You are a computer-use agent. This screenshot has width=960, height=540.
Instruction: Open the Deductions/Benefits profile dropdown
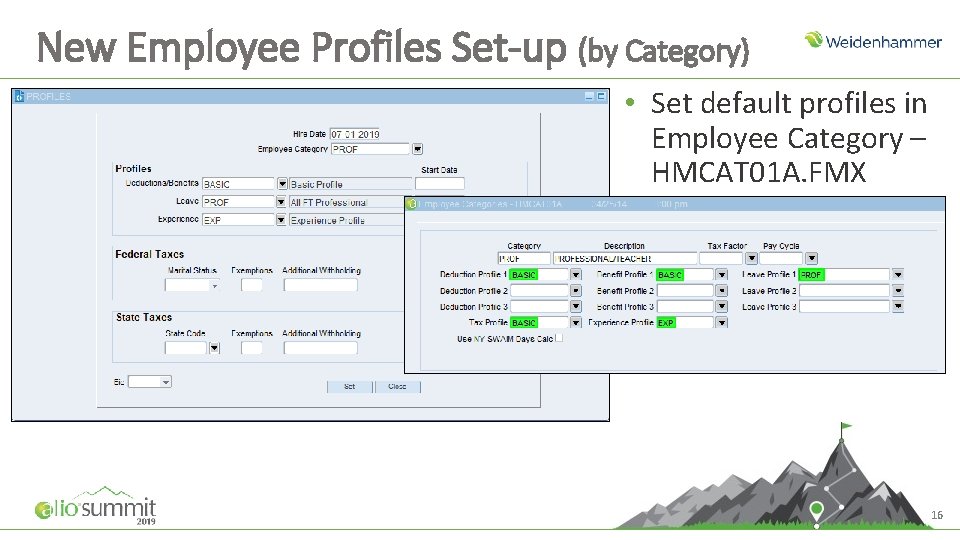[282, 184]
